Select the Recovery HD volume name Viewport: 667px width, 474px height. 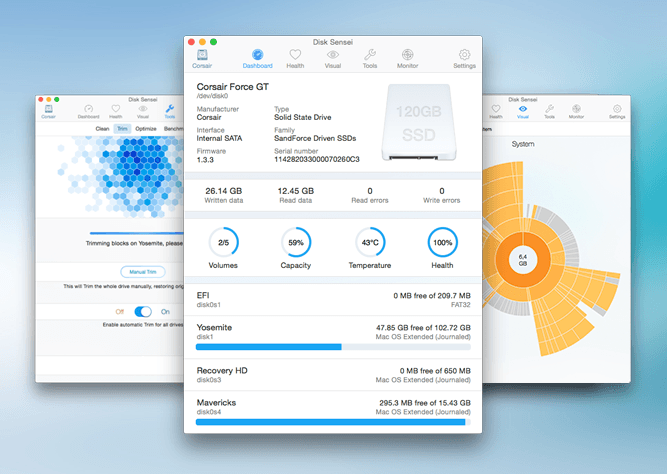(222, 370)
